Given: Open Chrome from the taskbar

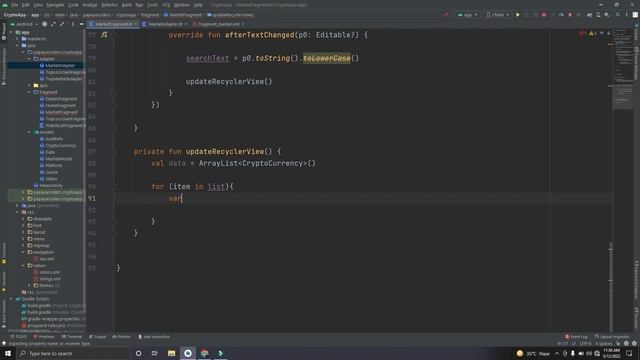Looking at the screenshot, I should [x=204, y=353].
